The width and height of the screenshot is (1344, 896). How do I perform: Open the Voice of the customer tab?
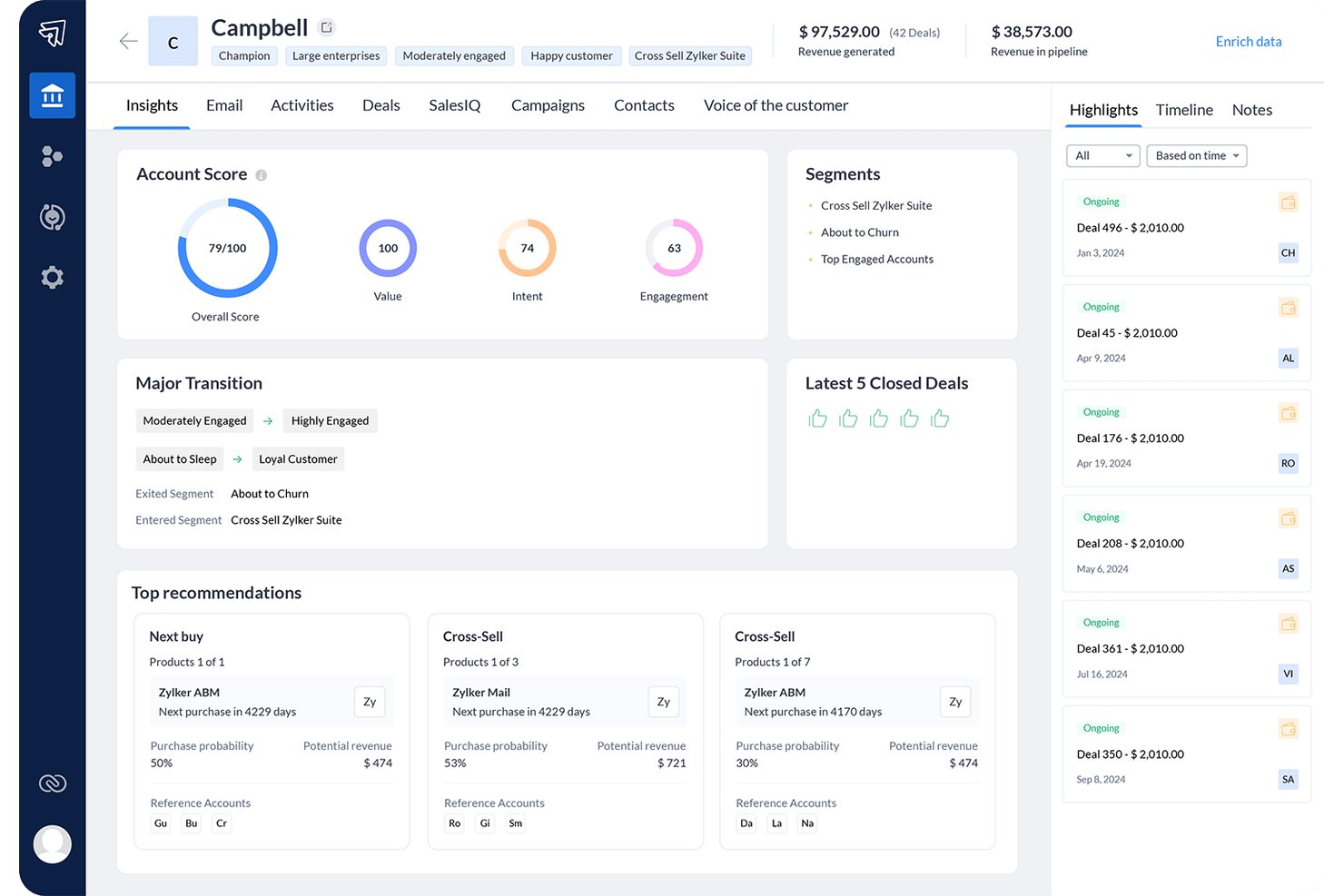pos(776,105)
